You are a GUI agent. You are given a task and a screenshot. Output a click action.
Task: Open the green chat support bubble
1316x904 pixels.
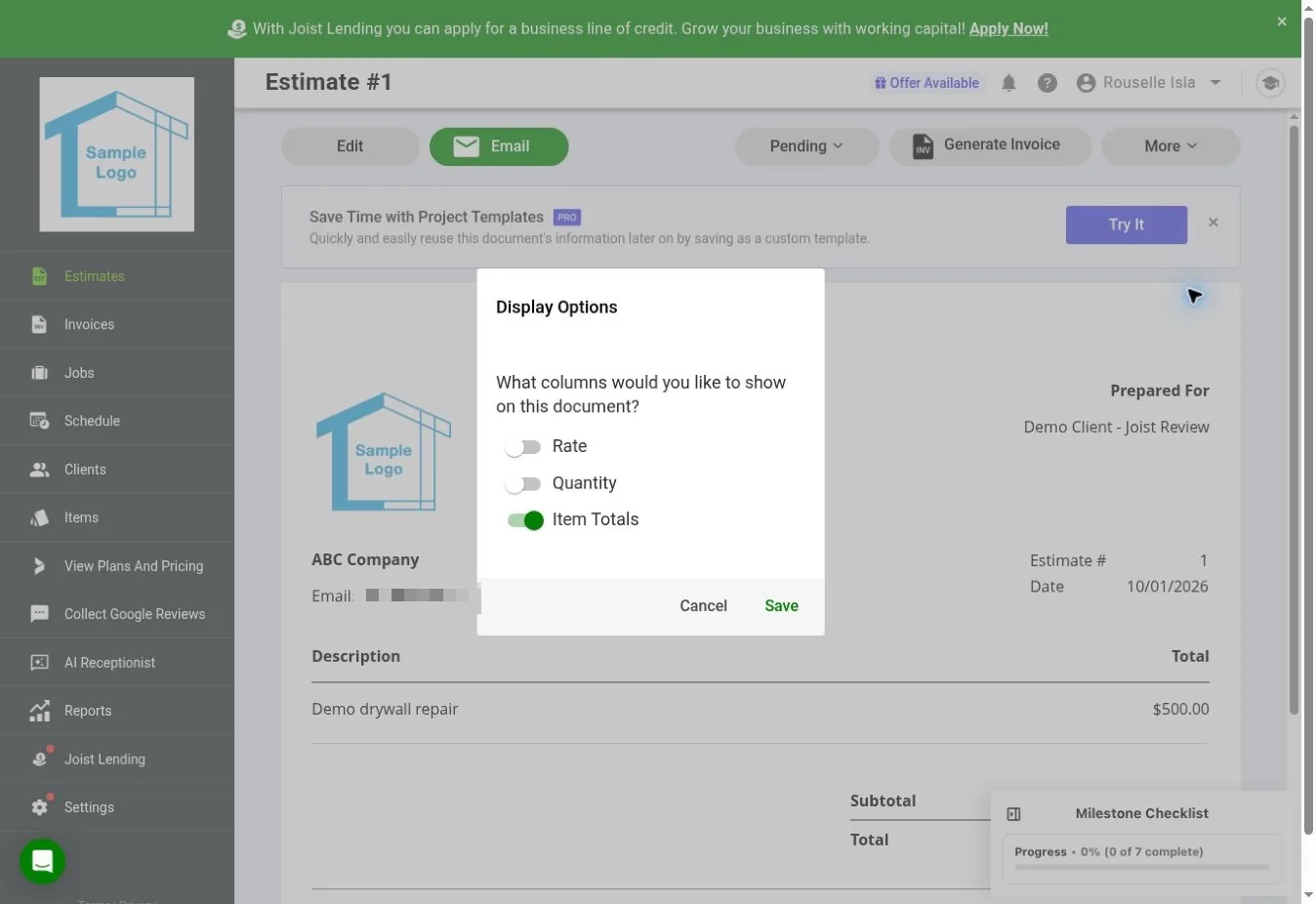(42, 861)
